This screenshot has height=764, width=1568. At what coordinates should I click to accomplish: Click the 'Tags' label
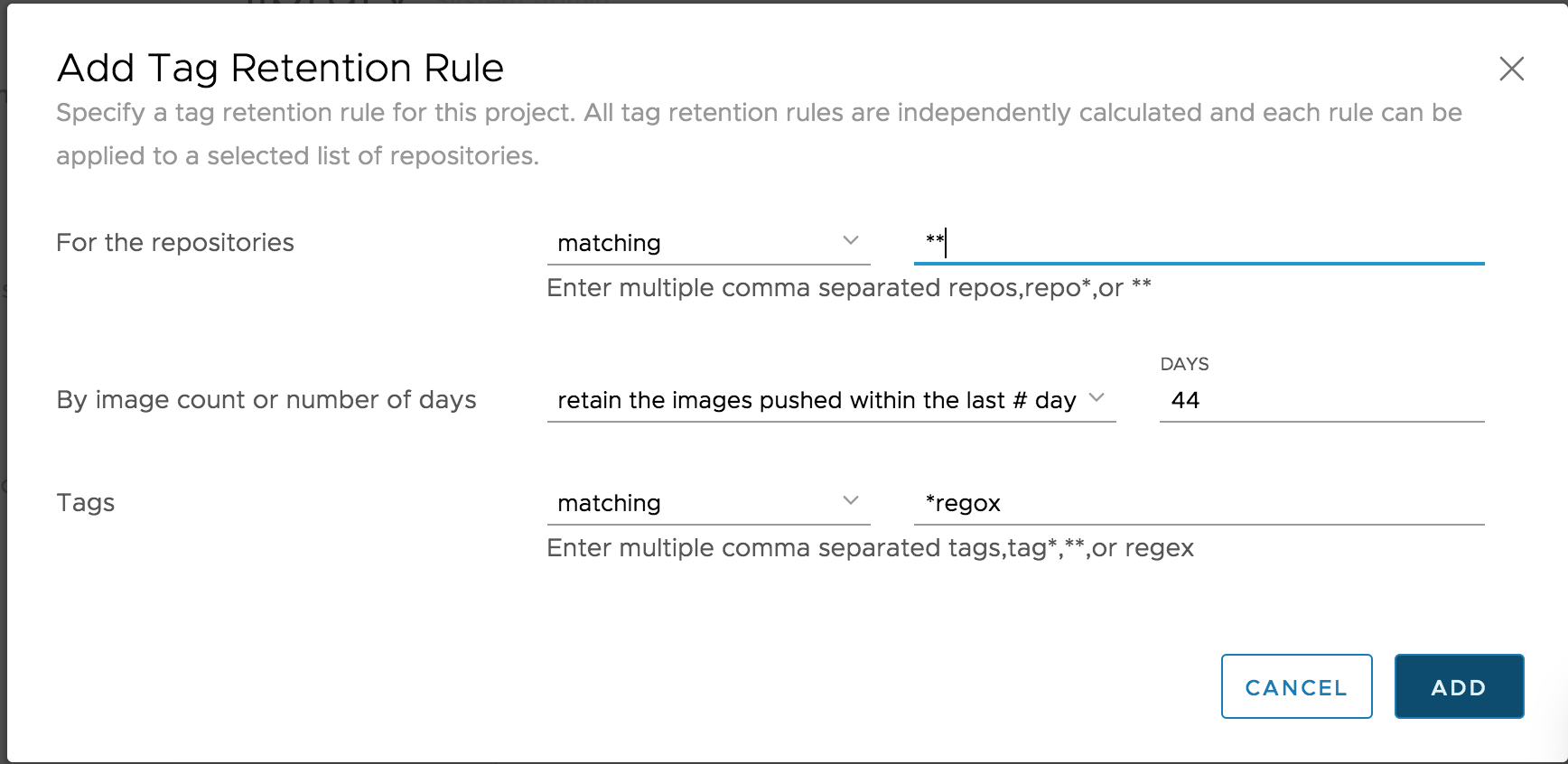click(x=86, y=502)
